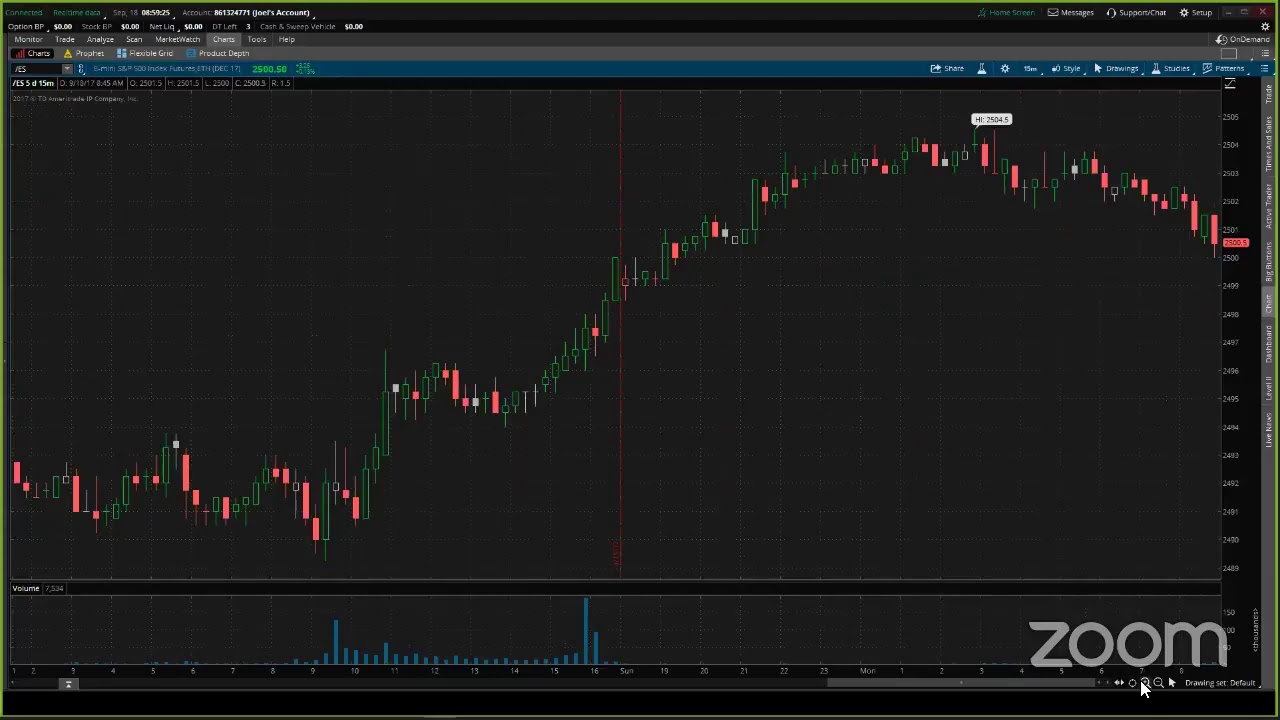Open the Drawing set: Default selector
The image size is (1280, 720).
(1220, 683)
